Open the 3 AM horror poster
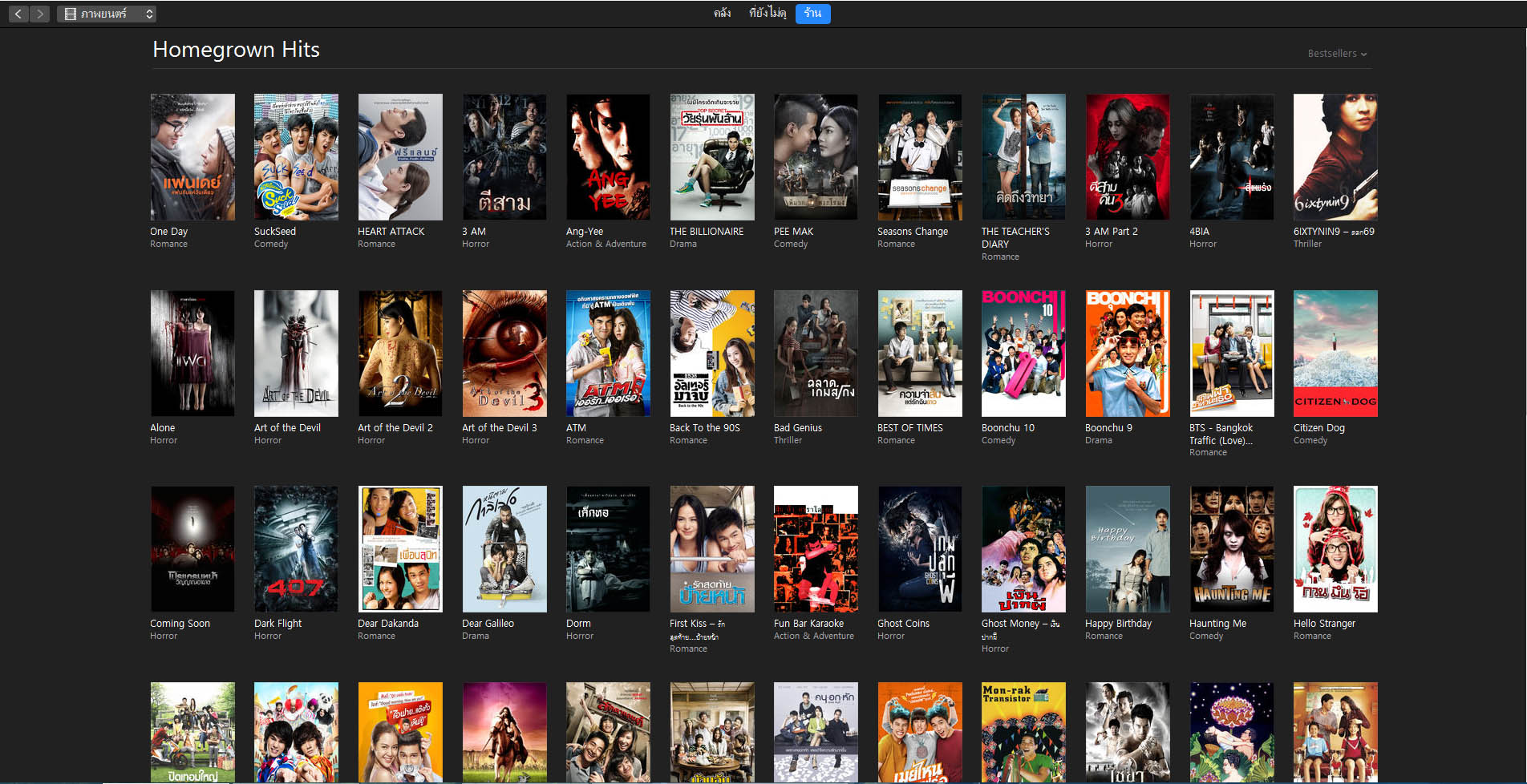Viewport: 1527px width, 784px height. coord(504,157)
